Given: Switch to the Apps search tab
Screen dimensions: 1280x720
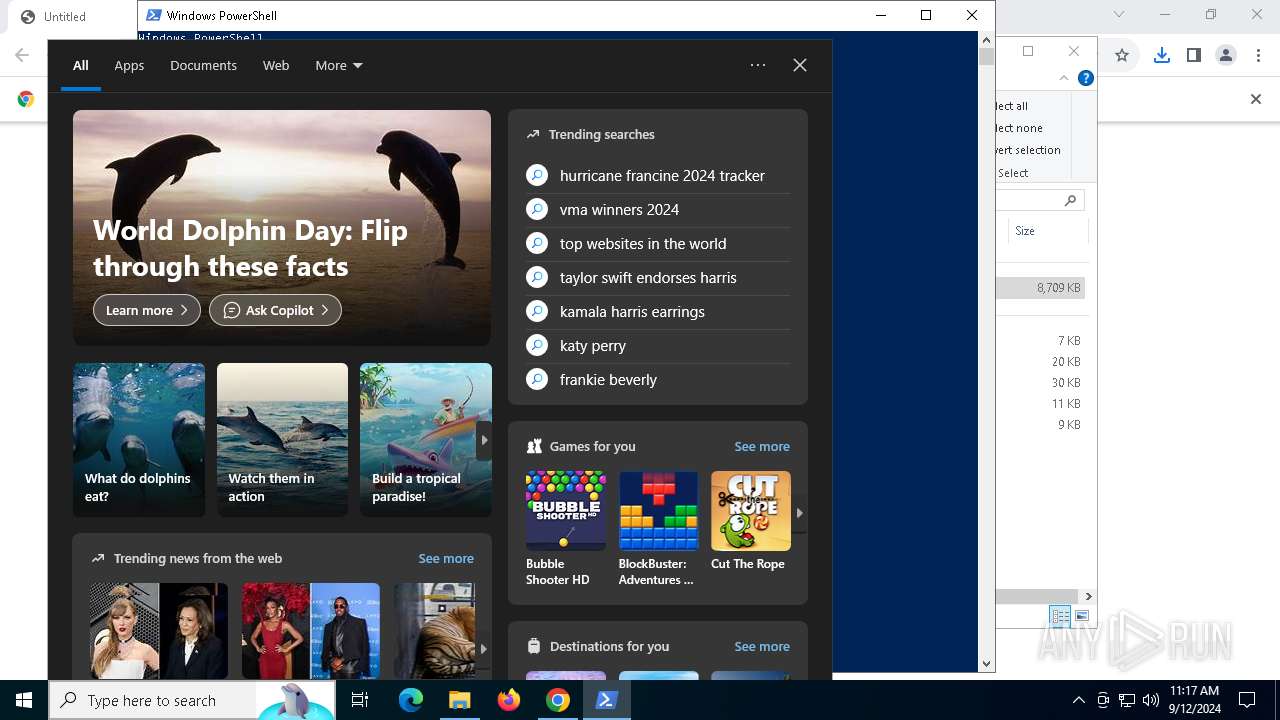Looking at the screenshot, I should [129, 65].
